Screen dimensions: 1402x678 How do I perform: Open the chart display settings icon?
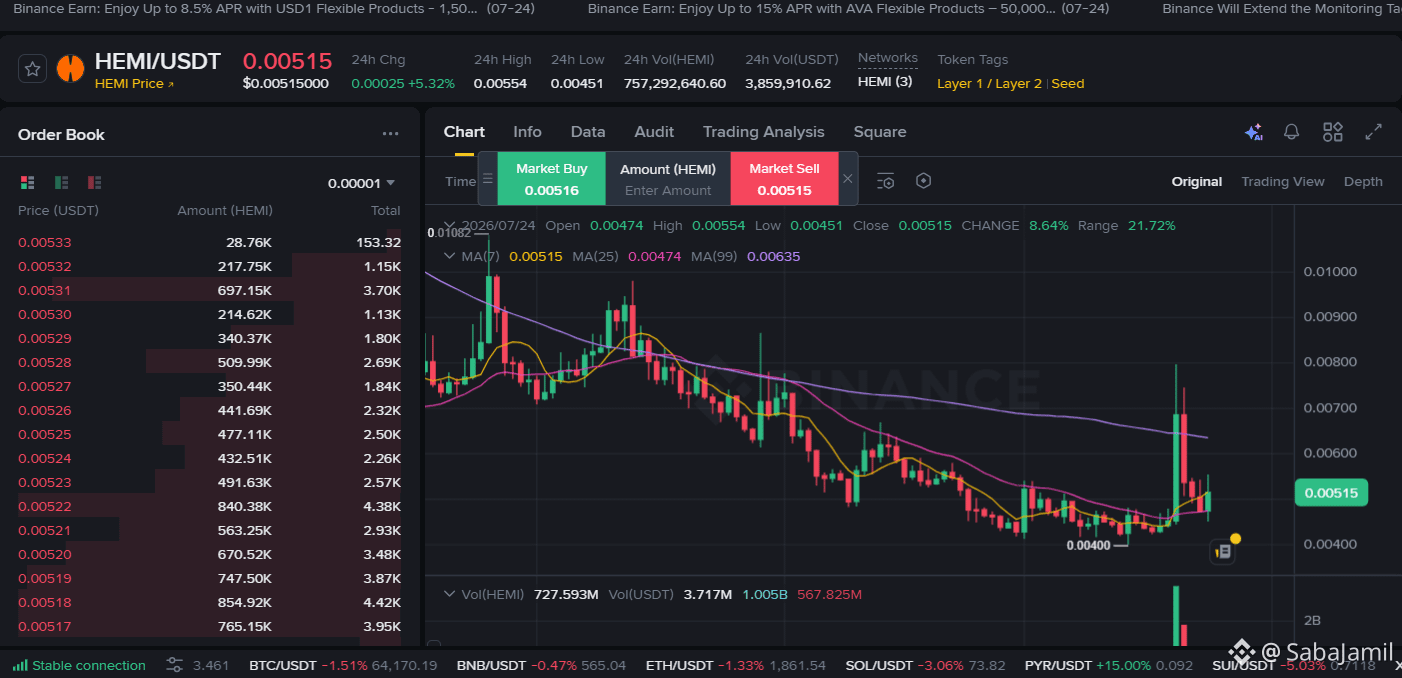(x=886, y=181)
